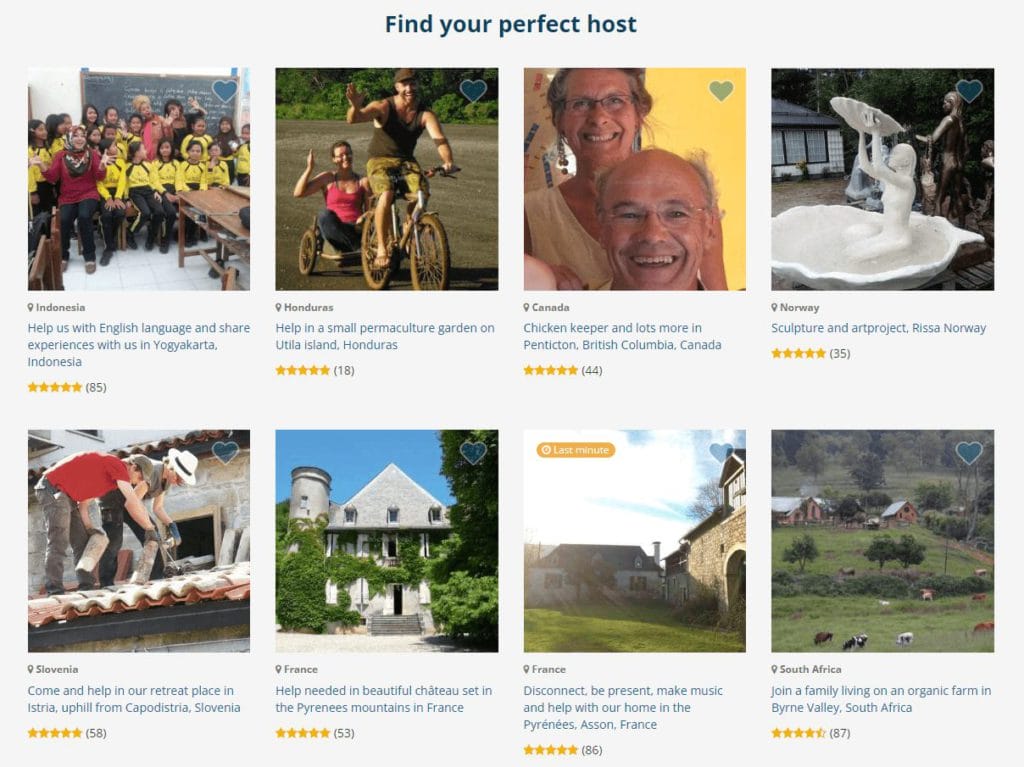Click the Last minute badge
The width and height of the screenshot is (1024, 767).
575,450
